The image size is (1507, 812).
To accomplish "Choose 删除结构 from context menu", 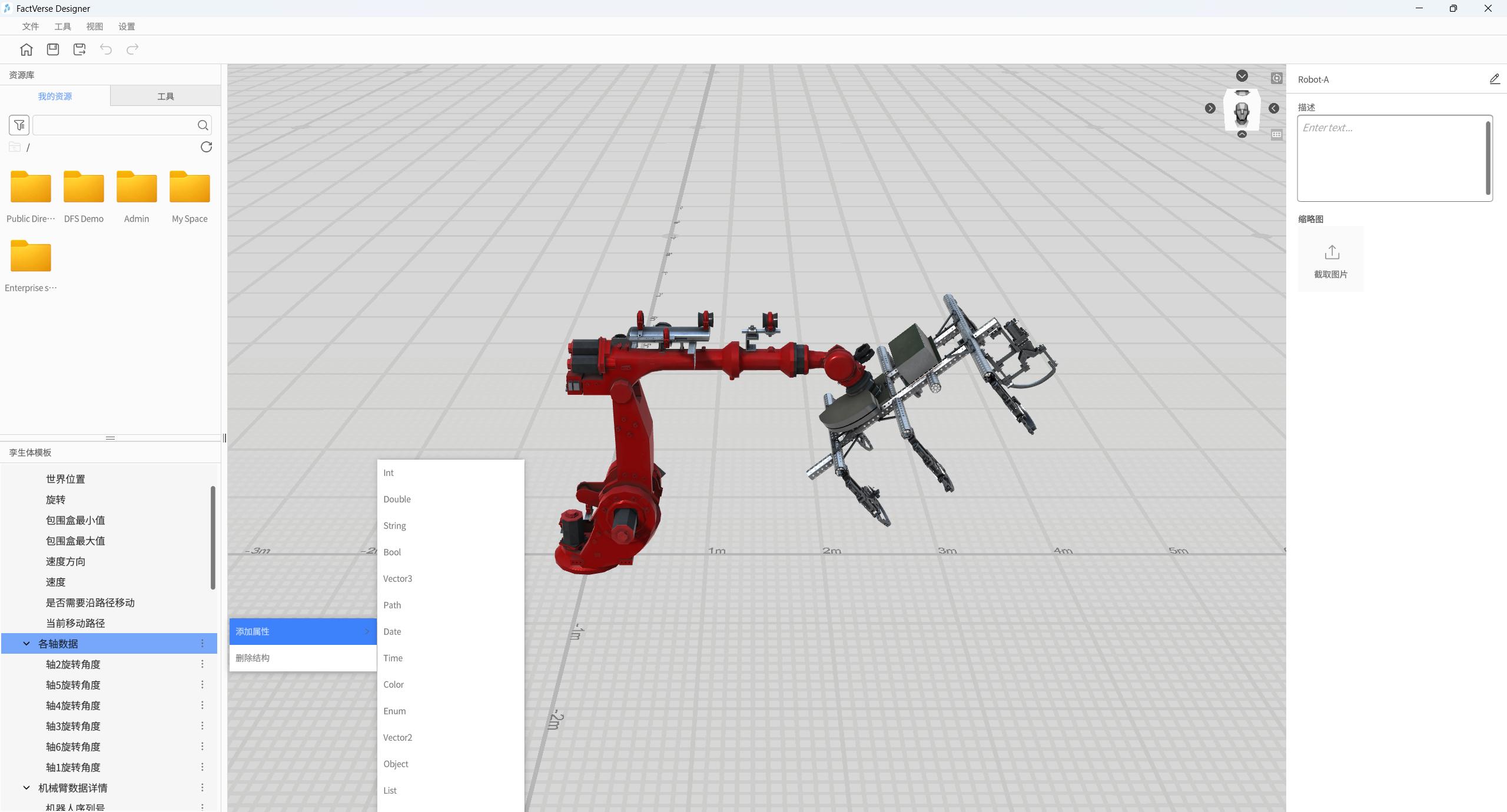I will pos(303,658).
